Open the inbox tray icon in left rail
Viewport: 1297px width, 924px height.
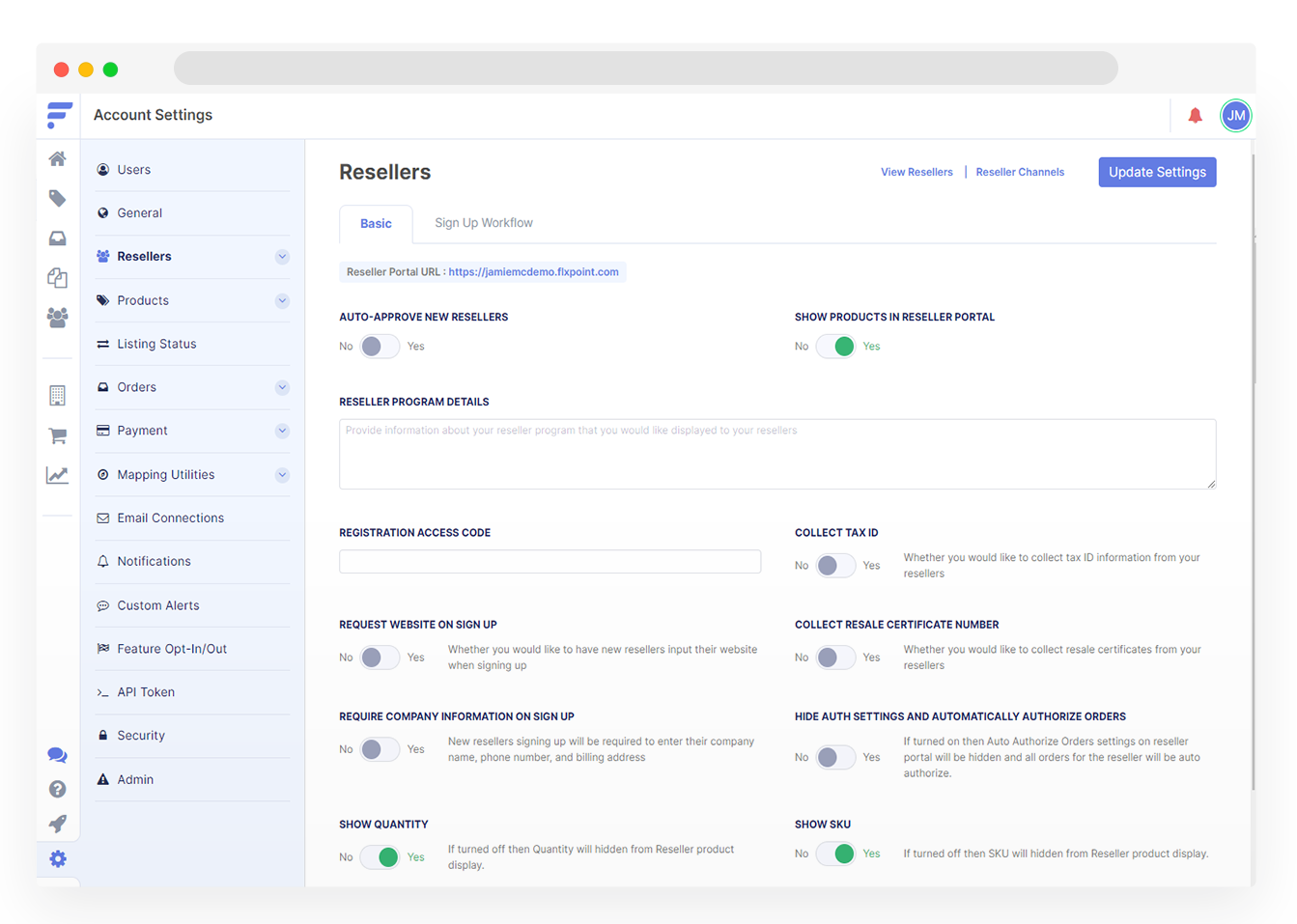point(58,238)
